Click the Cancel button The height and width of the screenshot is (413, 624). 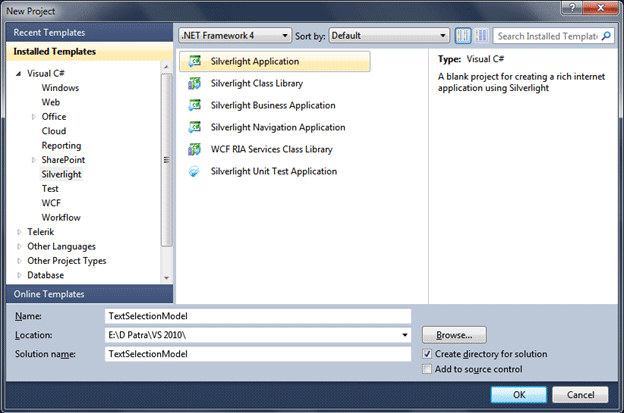[580, 395]
